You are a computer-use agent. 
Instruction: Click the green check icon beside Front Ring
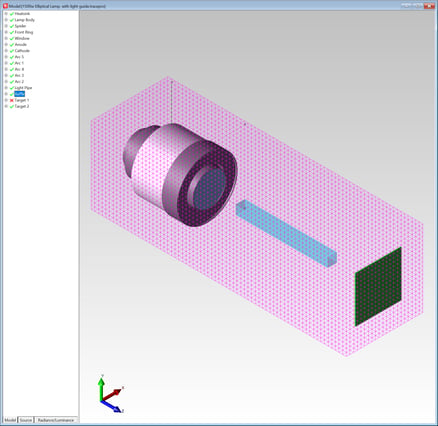(12, 32)
